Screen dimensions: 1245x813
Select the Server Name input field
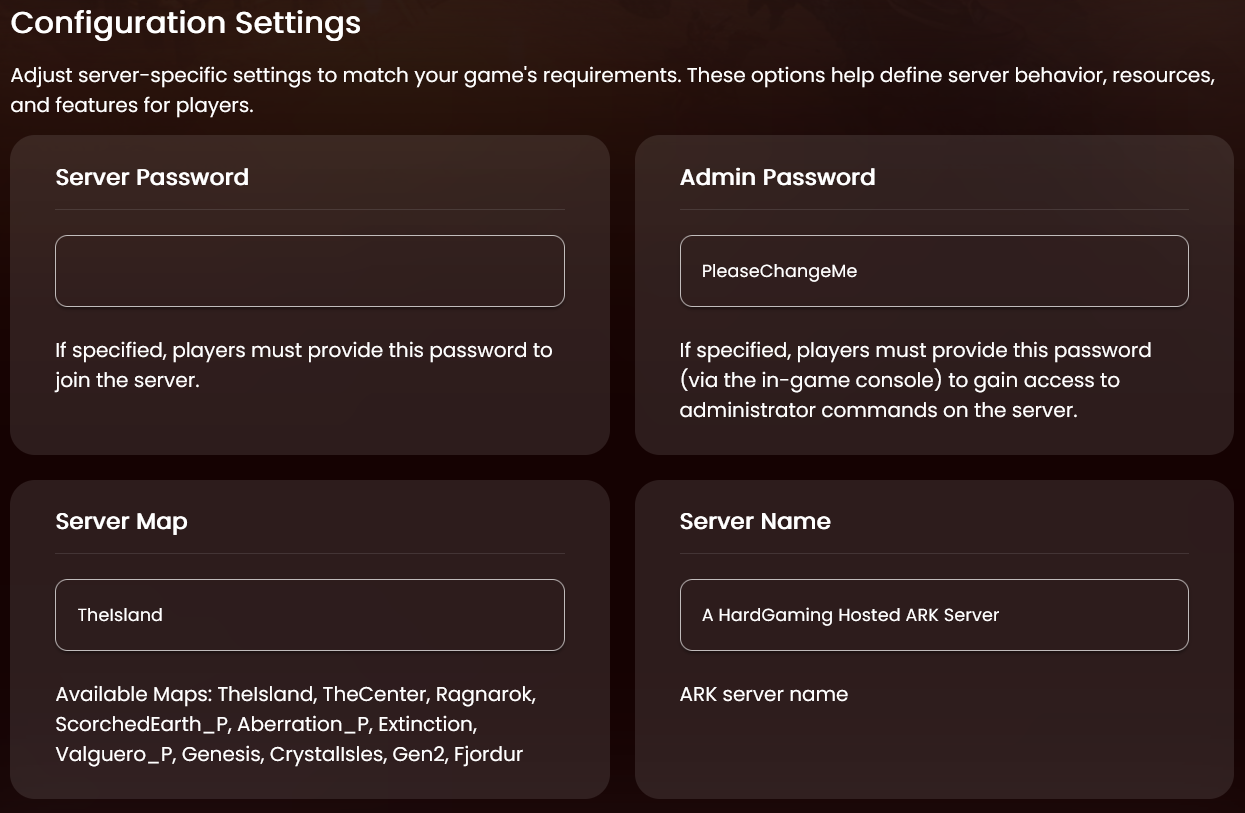(x=933, y=615)
